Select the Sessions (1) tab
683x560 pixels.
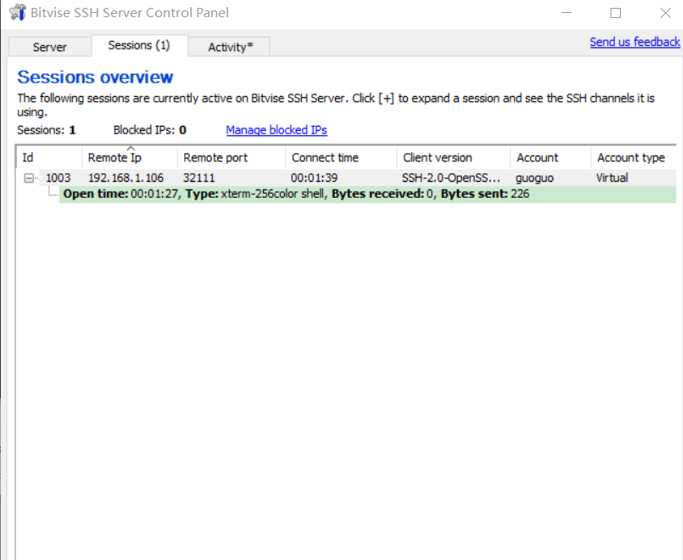[139, 45]
